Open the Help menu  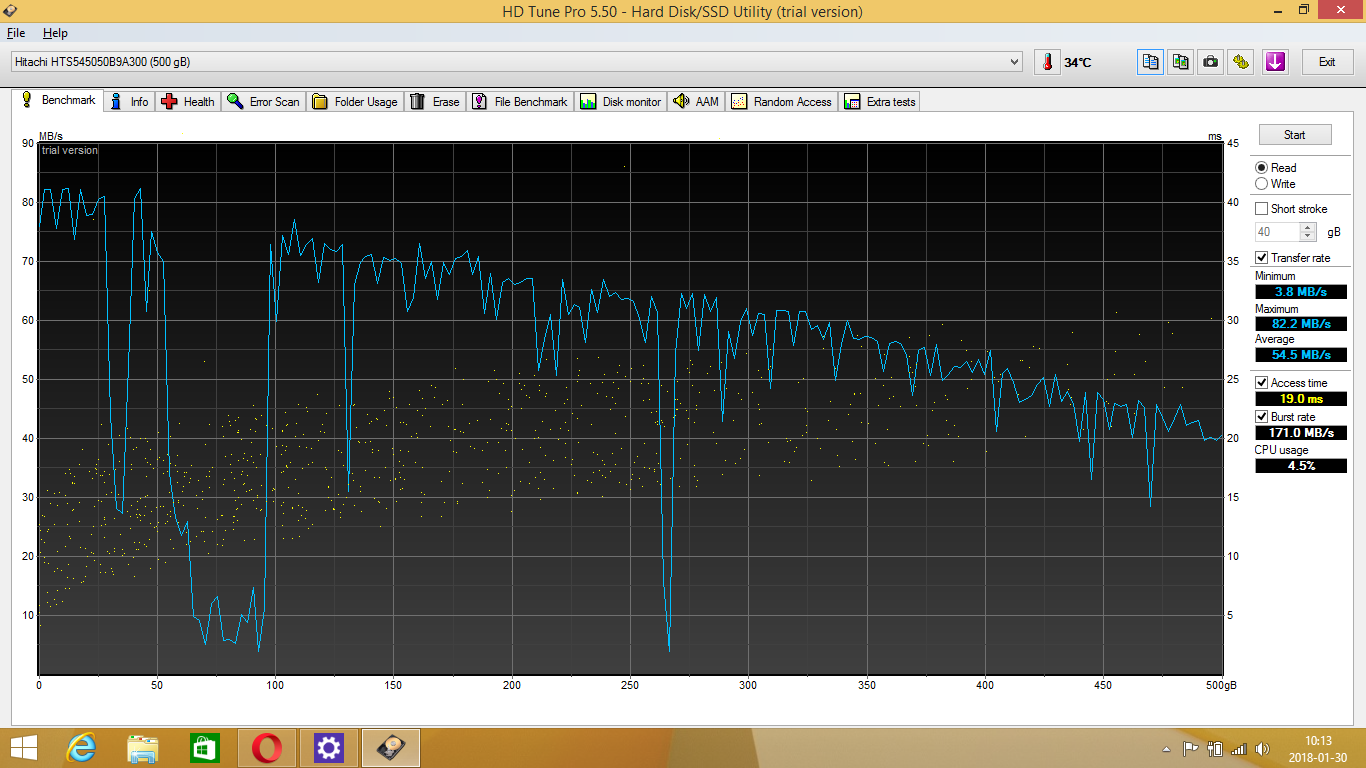coord(55,33)
